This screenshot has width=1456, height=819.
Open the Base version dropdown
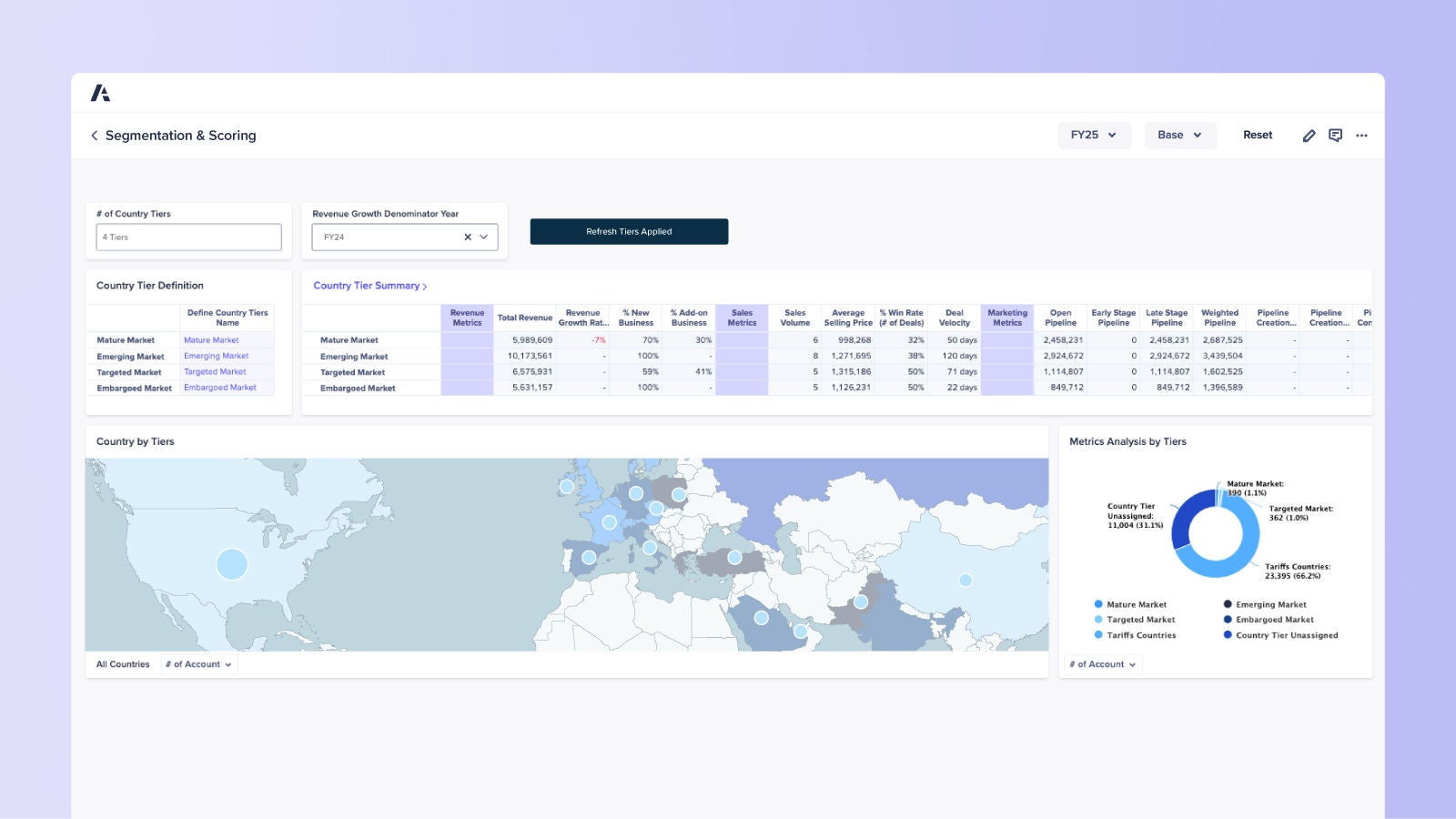(x=1179, y=135)
